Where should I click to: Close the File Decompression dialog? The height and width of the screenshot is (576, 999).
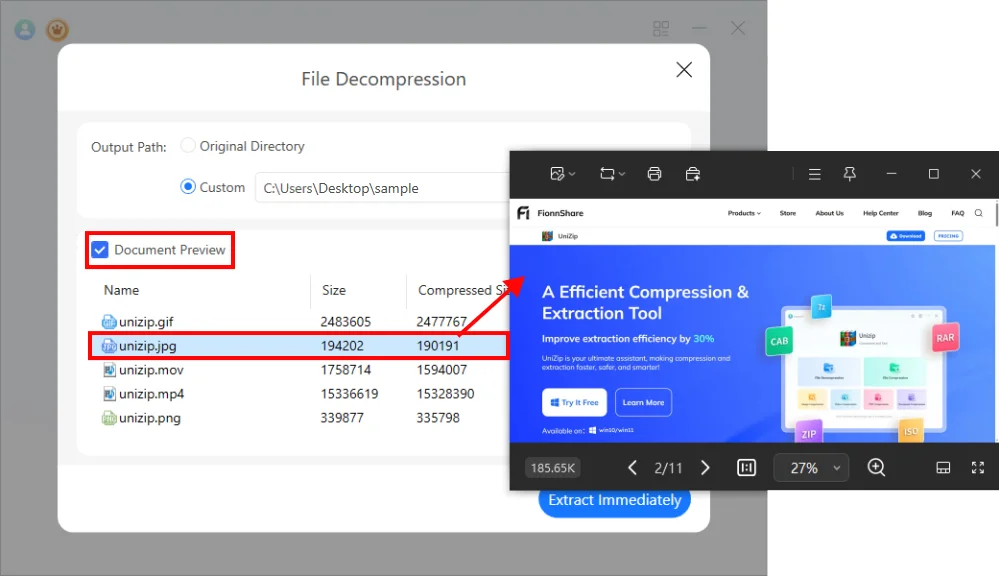(684, 69)
